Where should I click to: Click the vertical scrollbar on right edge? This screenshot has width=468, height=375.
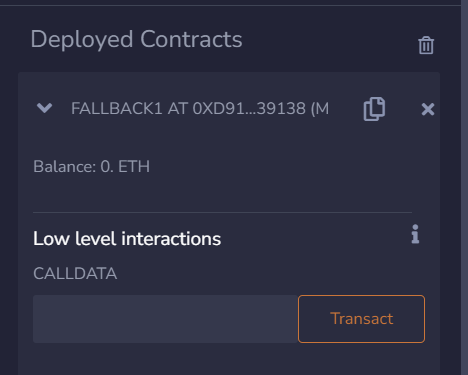(464, 187)
